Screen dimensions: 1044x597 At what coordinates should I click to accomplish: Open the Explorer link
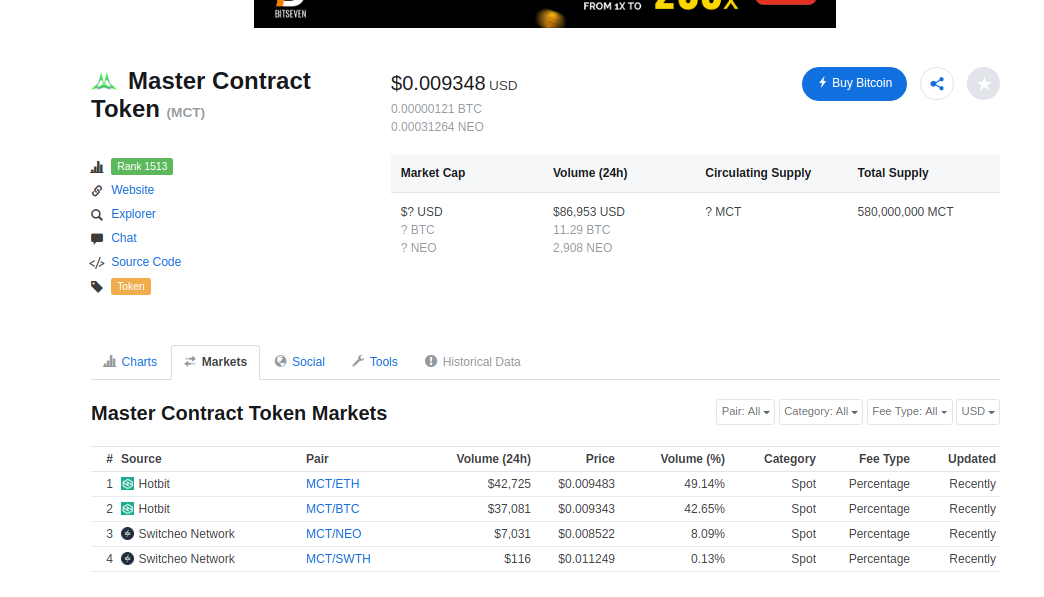[133, 214]
